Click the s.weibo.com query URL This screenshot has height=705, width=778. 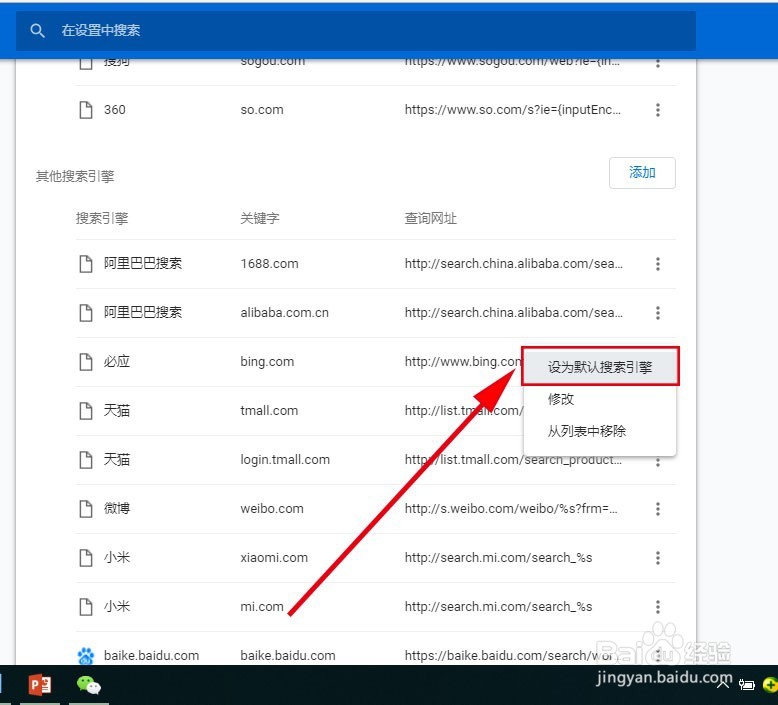511,509
